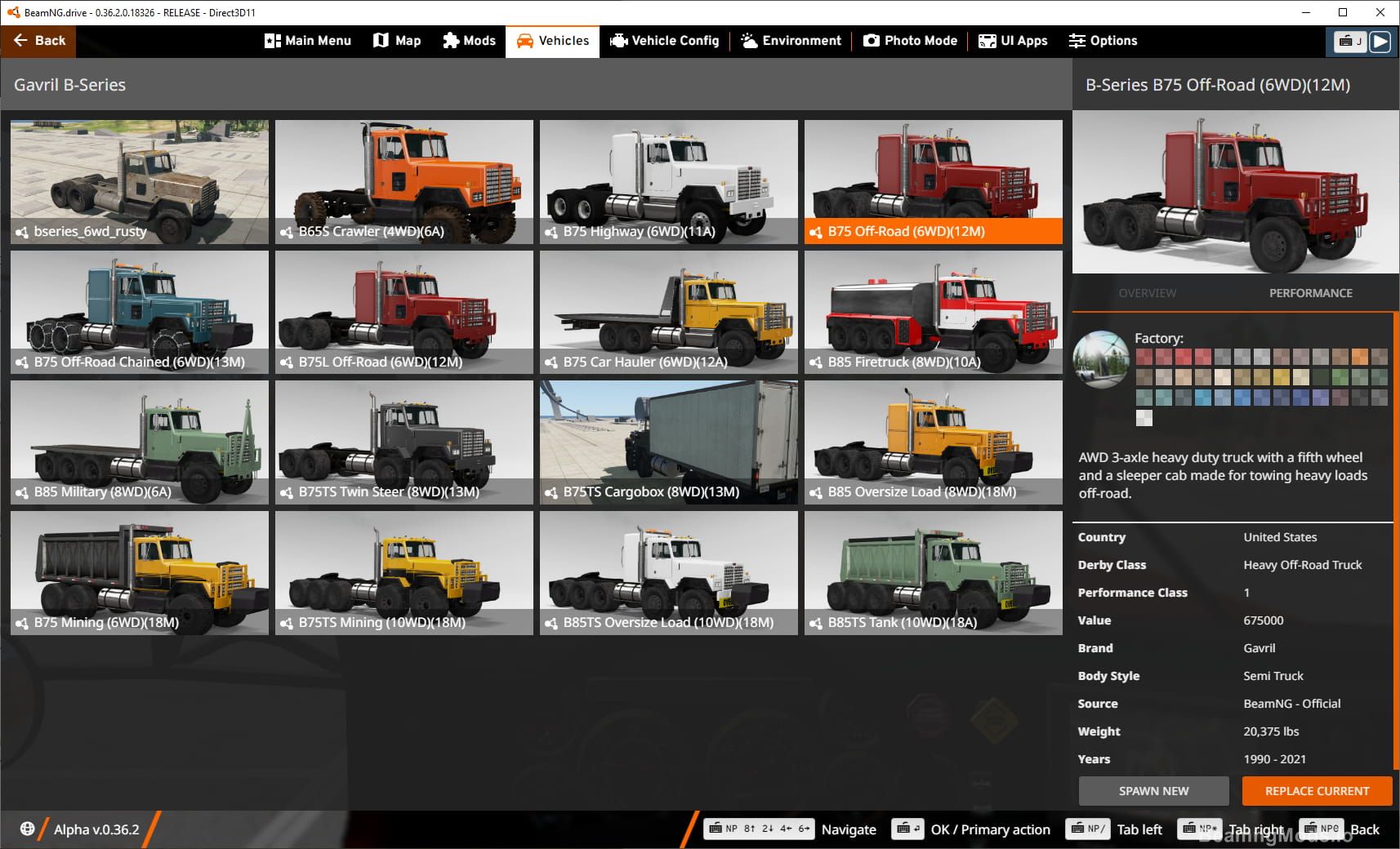
Task: Click config icon beside B85 Oversize Load (8WD)(18M)
Action: [816, 493]
